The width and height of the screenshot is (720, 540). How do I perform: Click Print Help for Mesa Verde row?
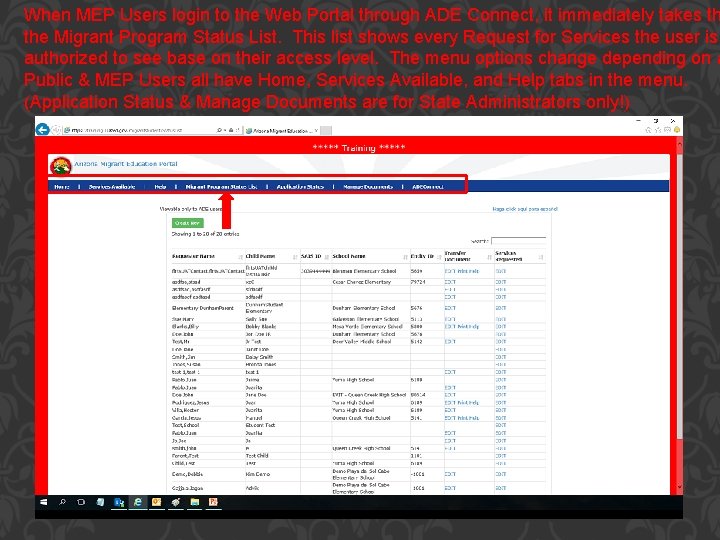tap(468, 326)
